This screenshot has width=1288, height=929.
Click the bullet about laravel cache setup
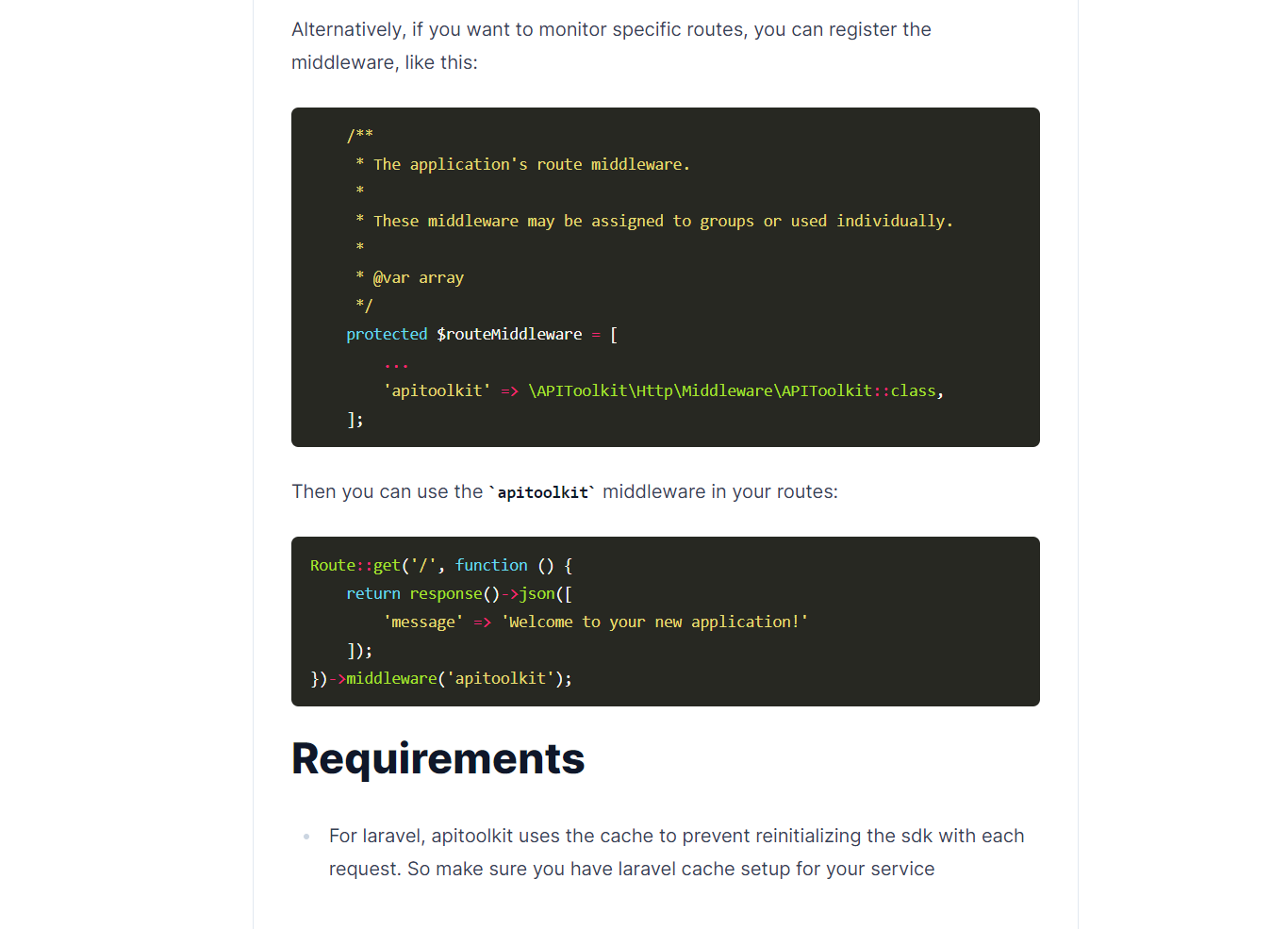point(676,852)
